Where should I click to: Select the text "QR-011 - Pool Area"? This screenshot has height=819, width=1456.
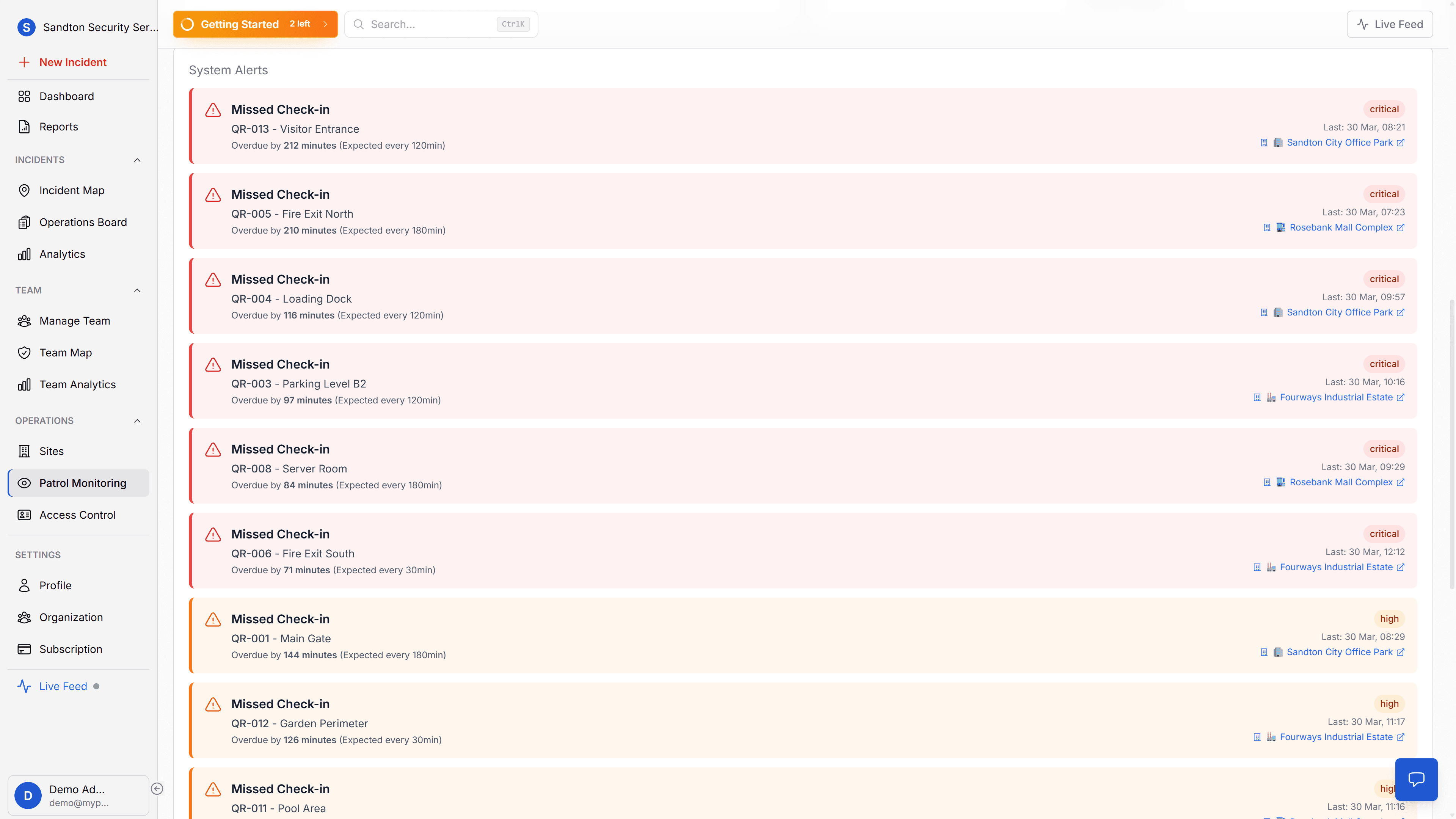279,808
